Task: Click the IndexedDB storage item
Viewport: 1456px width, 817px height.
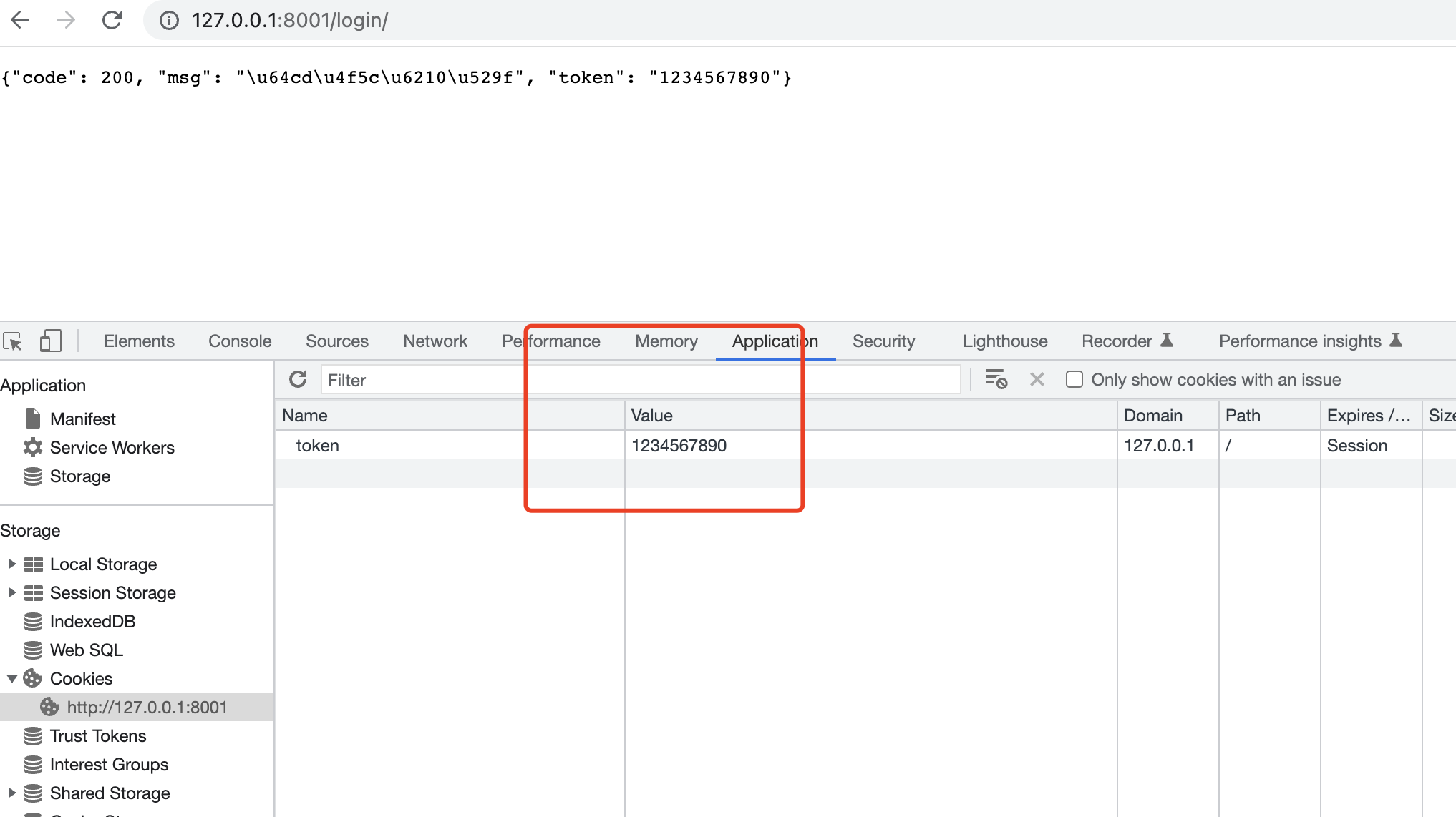Action: [92, 621]
